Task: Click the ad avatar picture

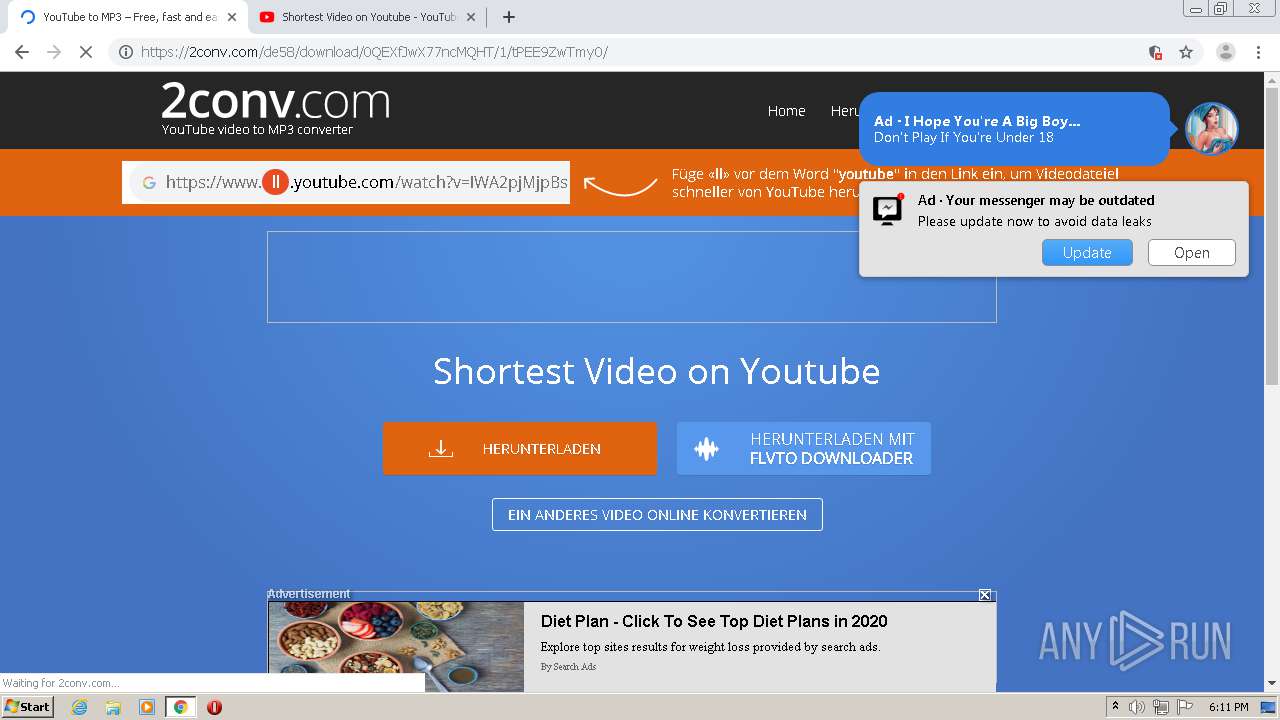Action: (x=1212, y=128)
